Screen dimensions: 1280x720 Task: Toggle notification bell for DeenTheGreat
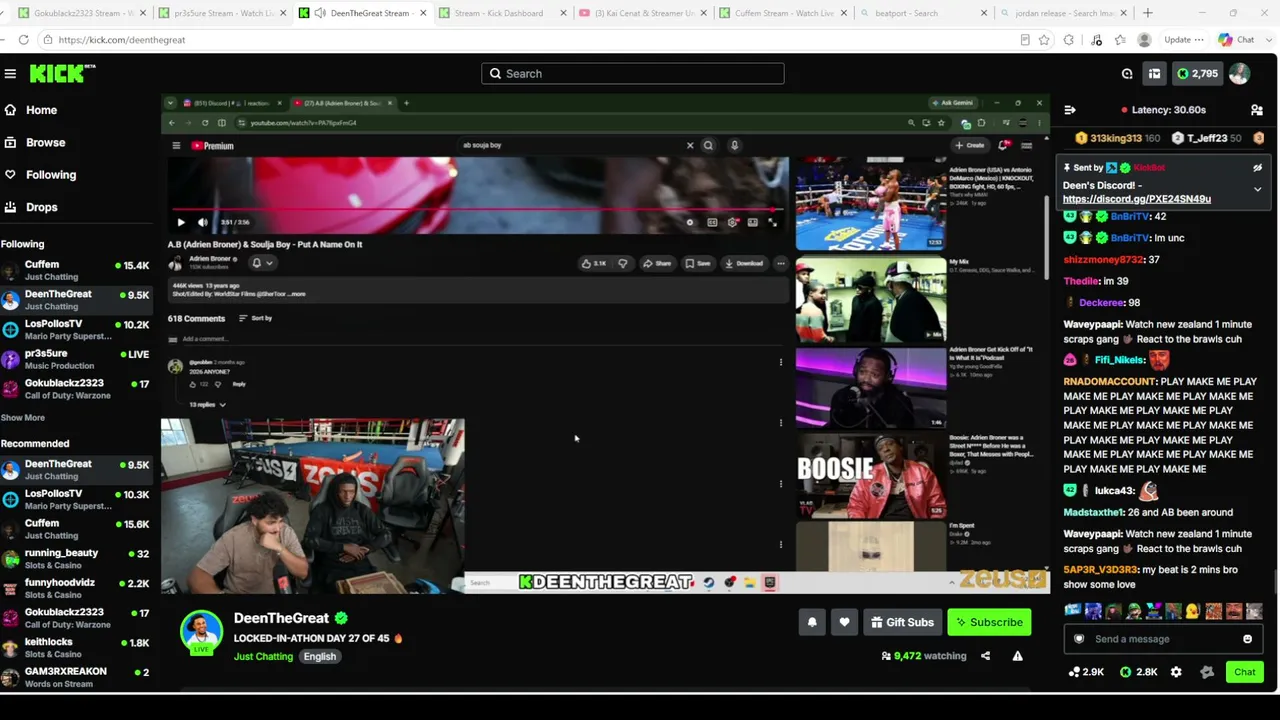click(x=812, y=622)
